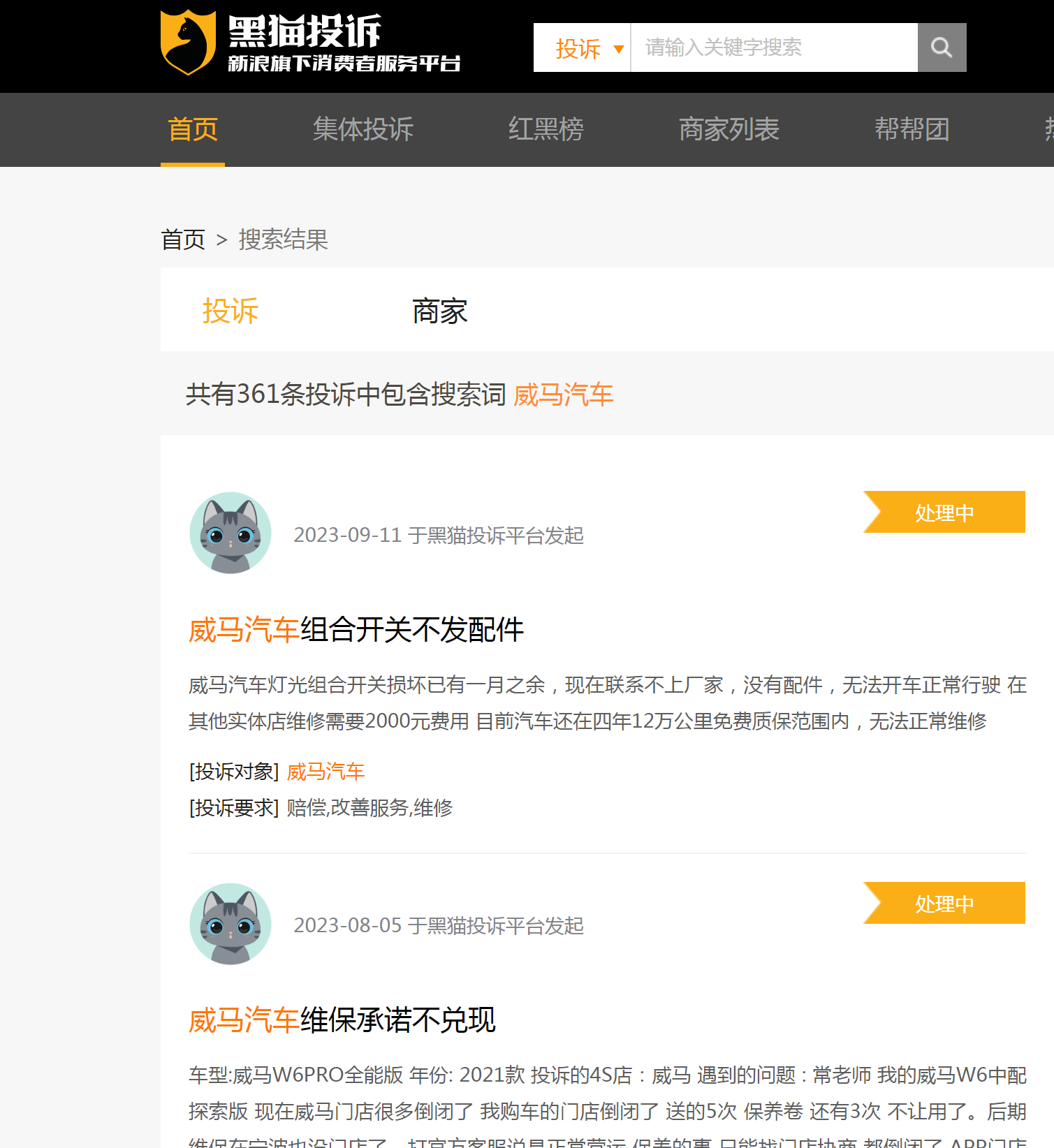Click the 投诉要求 赔偿,改善服务,维修 line
The image size is (1054, 1148).
coord(321,808)
